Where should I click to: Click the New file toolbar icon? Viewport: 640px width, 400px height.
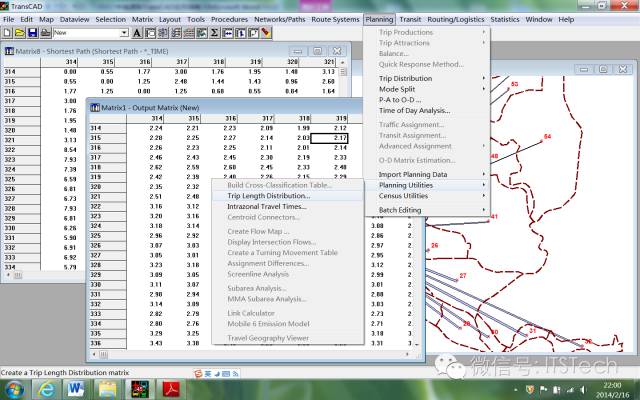tap(8, 33)
